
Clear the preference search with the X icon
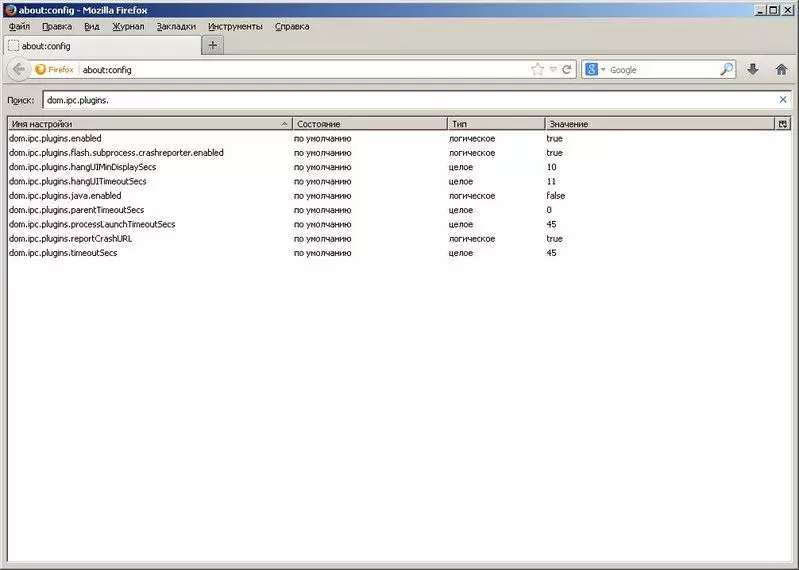783,100
